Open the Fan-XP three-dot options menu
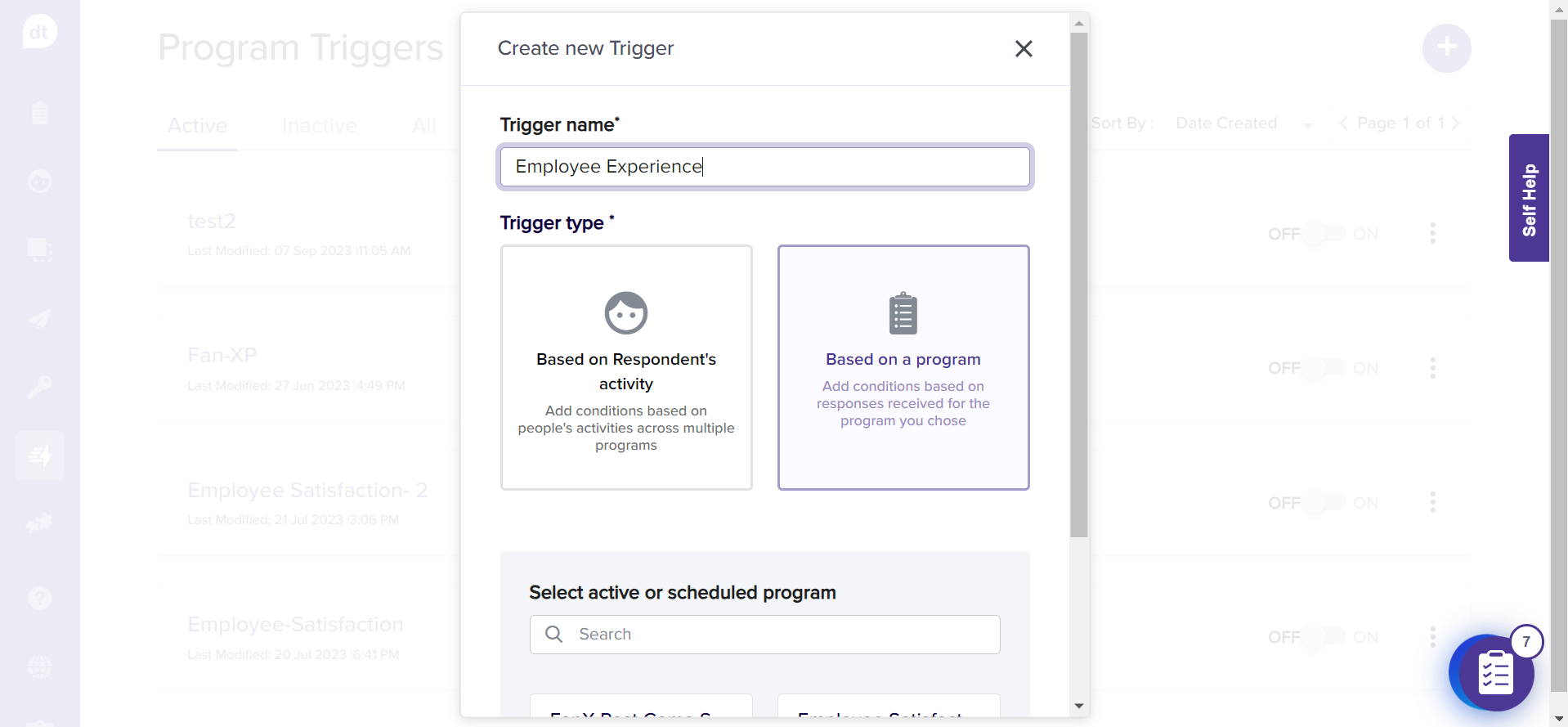The height and width of the screenshot is (727, 1568). (1432, 368)
